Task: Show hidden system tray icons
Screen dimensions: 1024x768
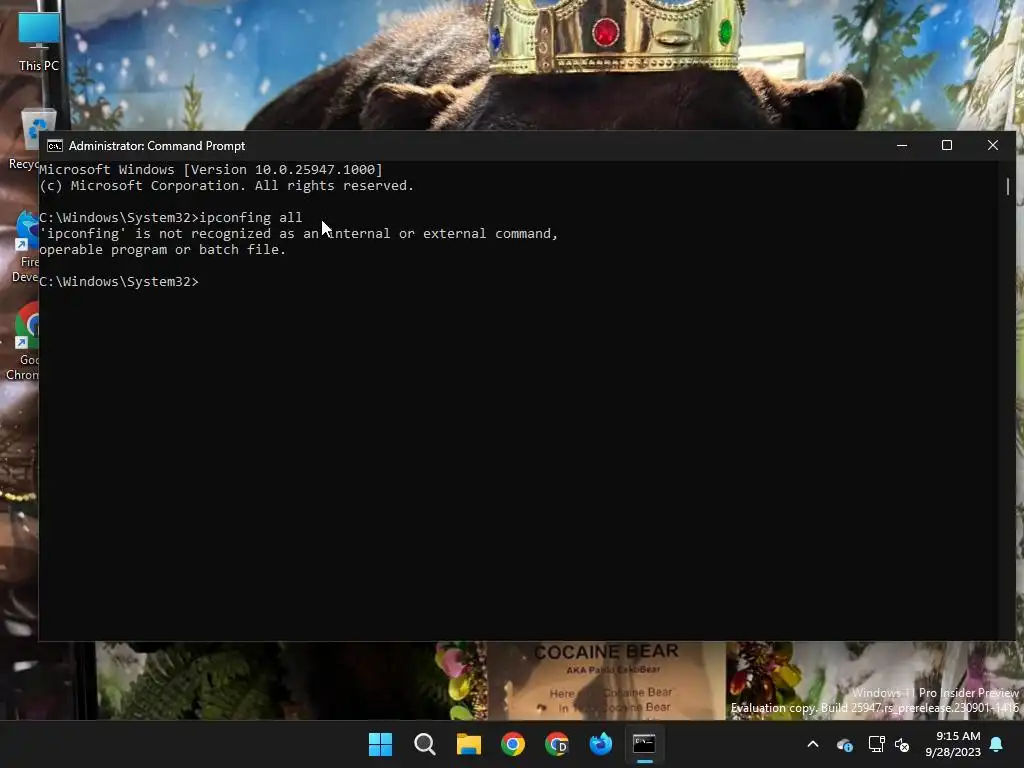Action: tap(813, 744)
